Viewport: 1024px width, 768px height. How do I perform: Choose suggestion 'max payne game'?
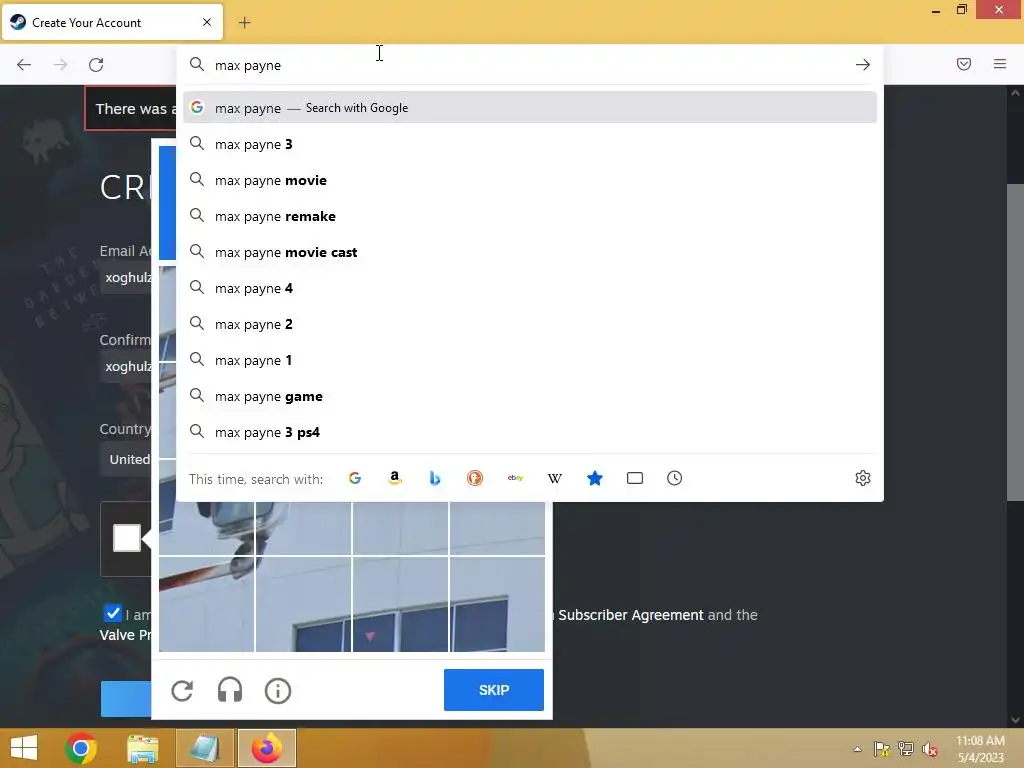click(x=530, y=396)
